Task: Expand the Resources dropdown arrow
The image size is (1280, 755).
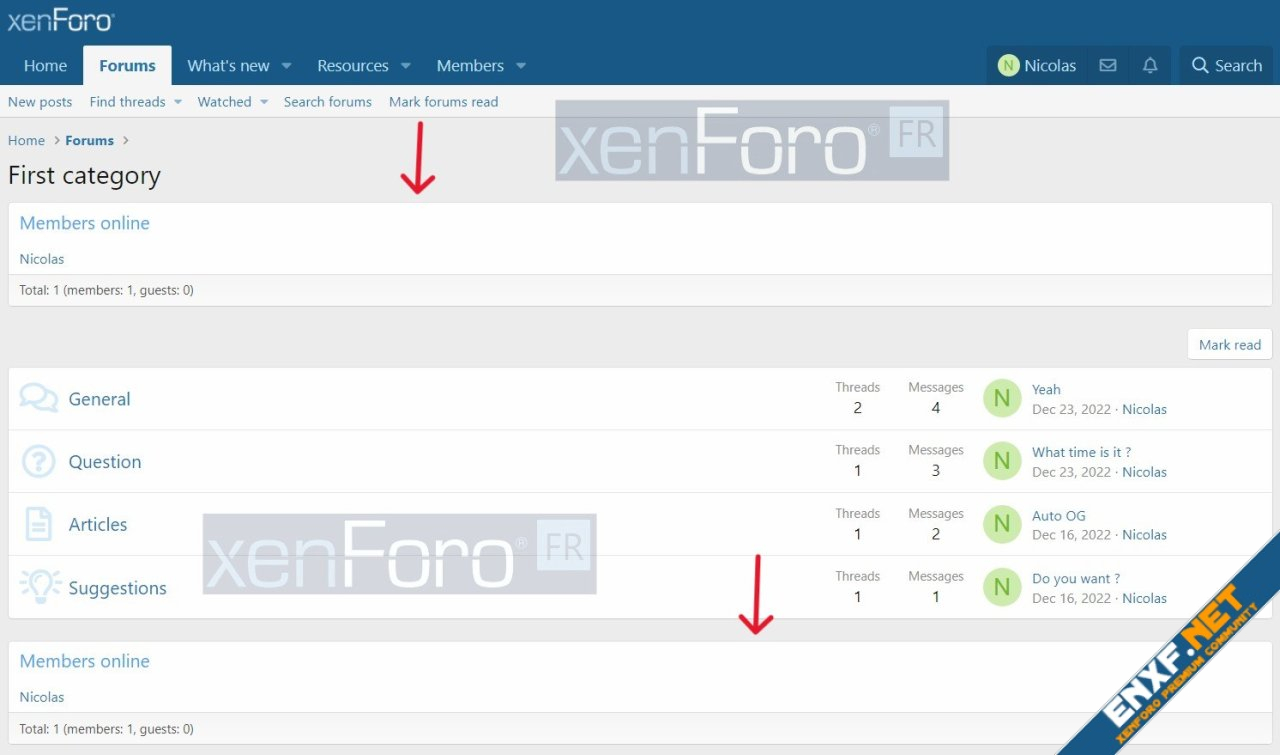Action: [406, 66]
